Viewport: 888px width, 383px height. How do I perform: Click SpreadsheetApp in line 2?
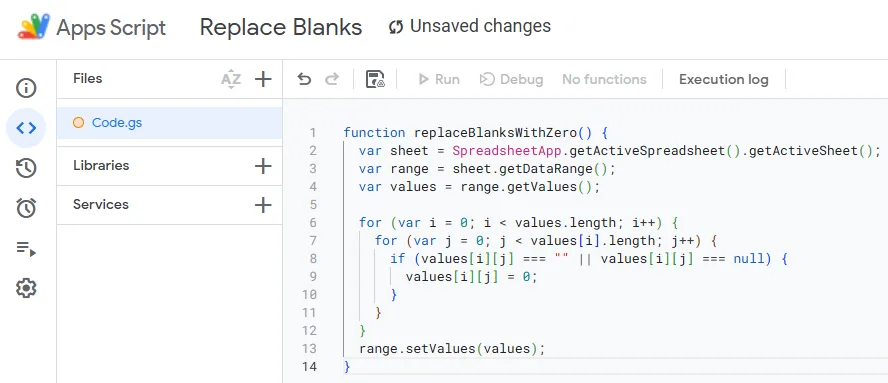tap(507, 151)
